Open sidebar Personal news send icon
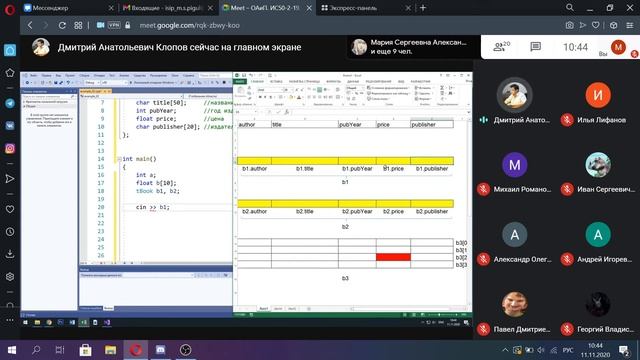 (10, 179)
